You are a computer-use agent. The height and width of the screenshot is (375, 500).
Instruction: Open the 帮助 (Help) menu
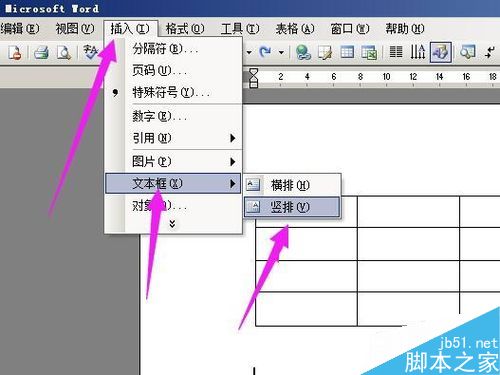click(405, 29)
